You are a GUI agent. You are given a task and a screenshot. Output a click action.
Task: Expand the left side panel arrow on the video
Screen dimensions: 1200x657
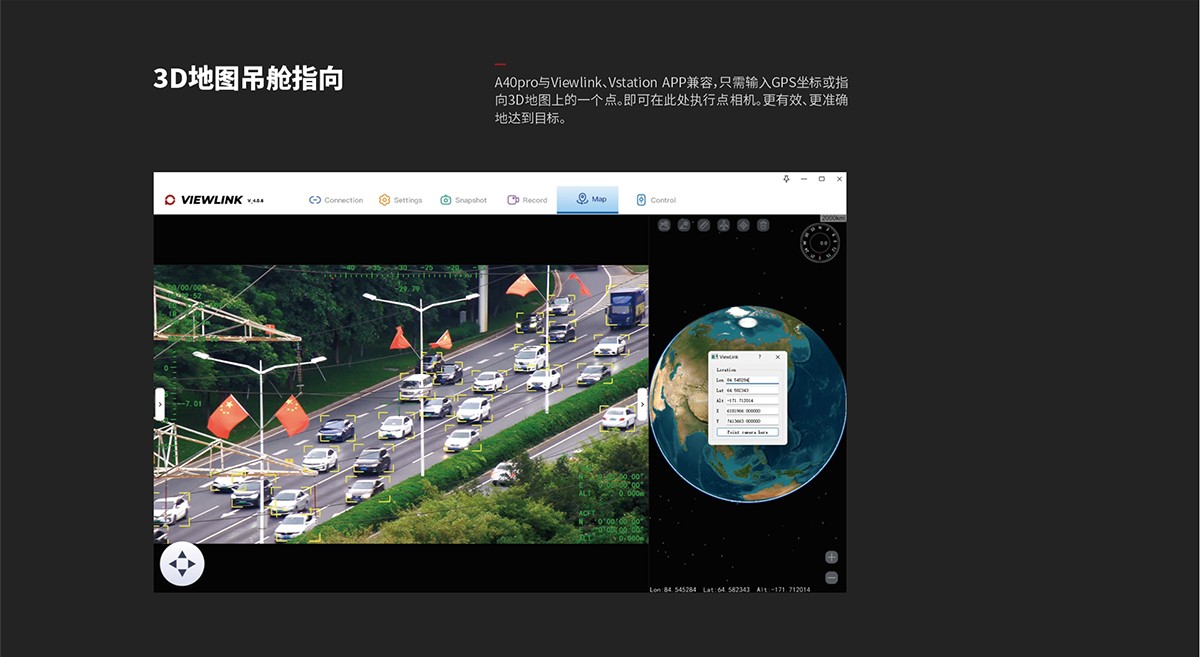tap(159, 404)
